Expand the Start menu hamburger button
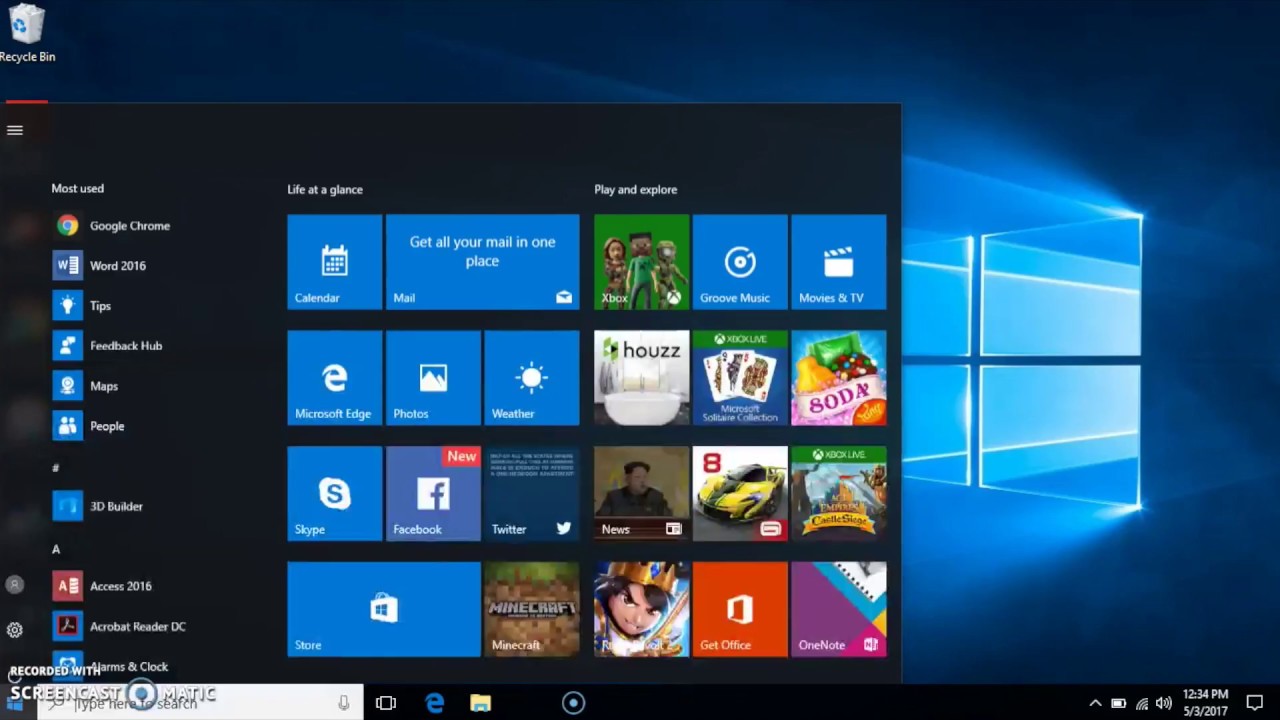 (15, 130)
